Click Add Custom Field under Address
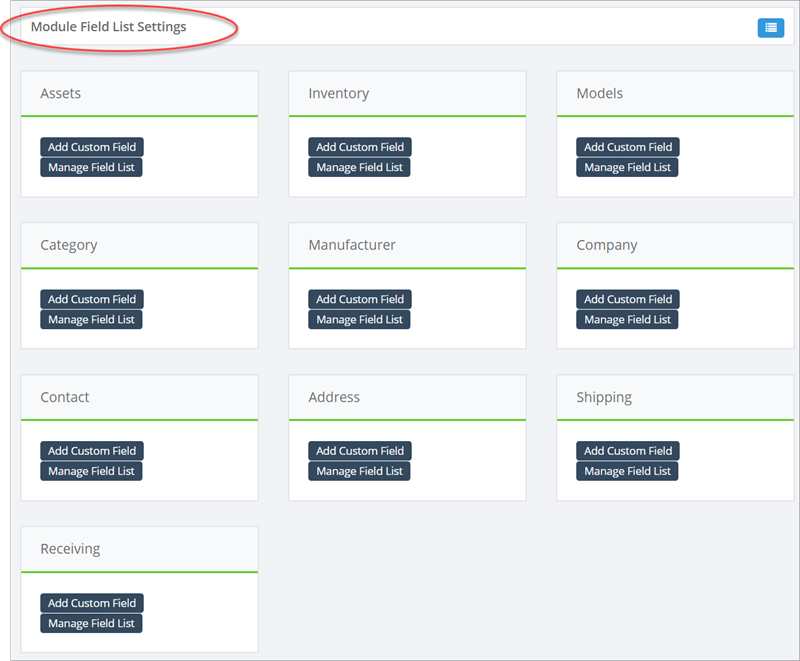The image size is (800, 661). (x=360, y=451)
